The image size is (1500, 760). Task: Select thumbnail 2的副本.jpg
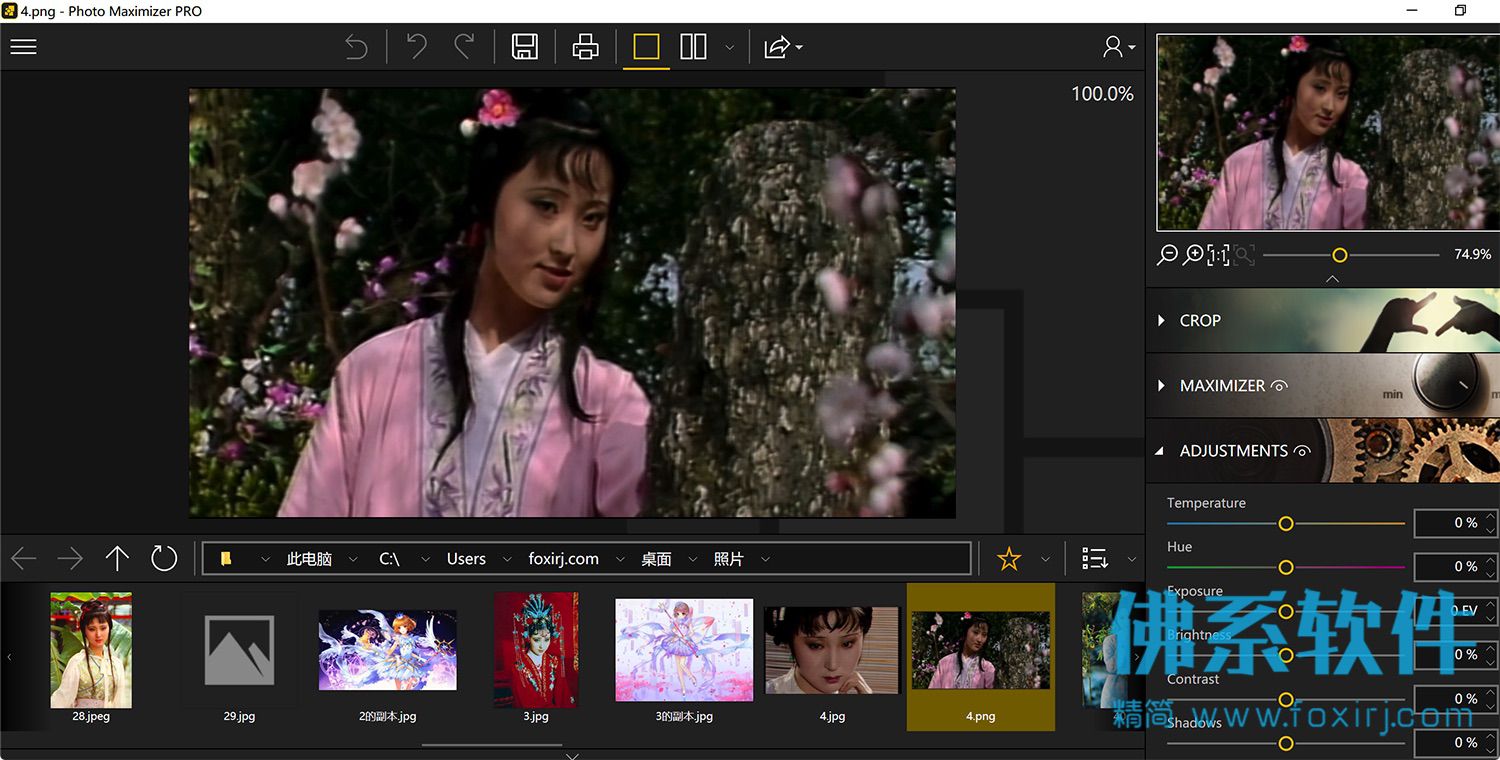[x=388, y=657]
